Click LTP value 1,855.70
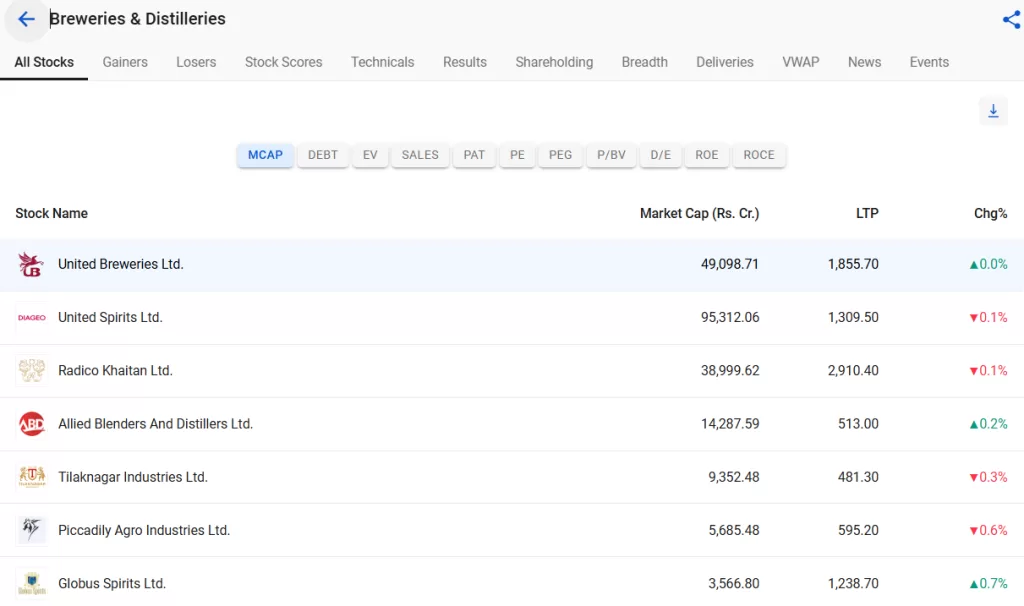The height and width of the screenshot is (606, 1024). tap(853, 264)
